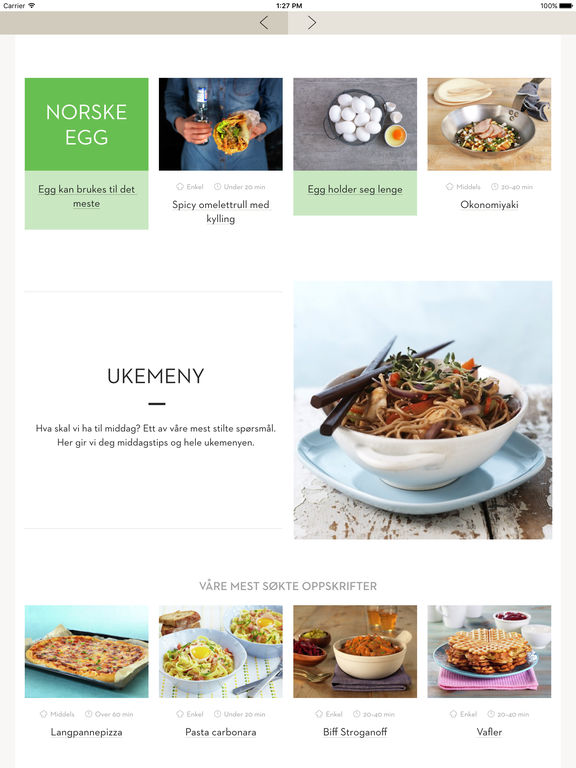Tap the forward arrow in navigation bar

tap(312, 23)
